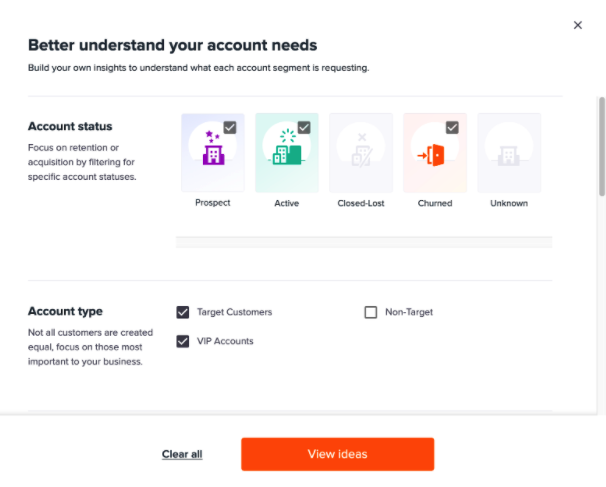Click the Closed-Lost label text
The image size is (606, 487).
tap(361, 203)
